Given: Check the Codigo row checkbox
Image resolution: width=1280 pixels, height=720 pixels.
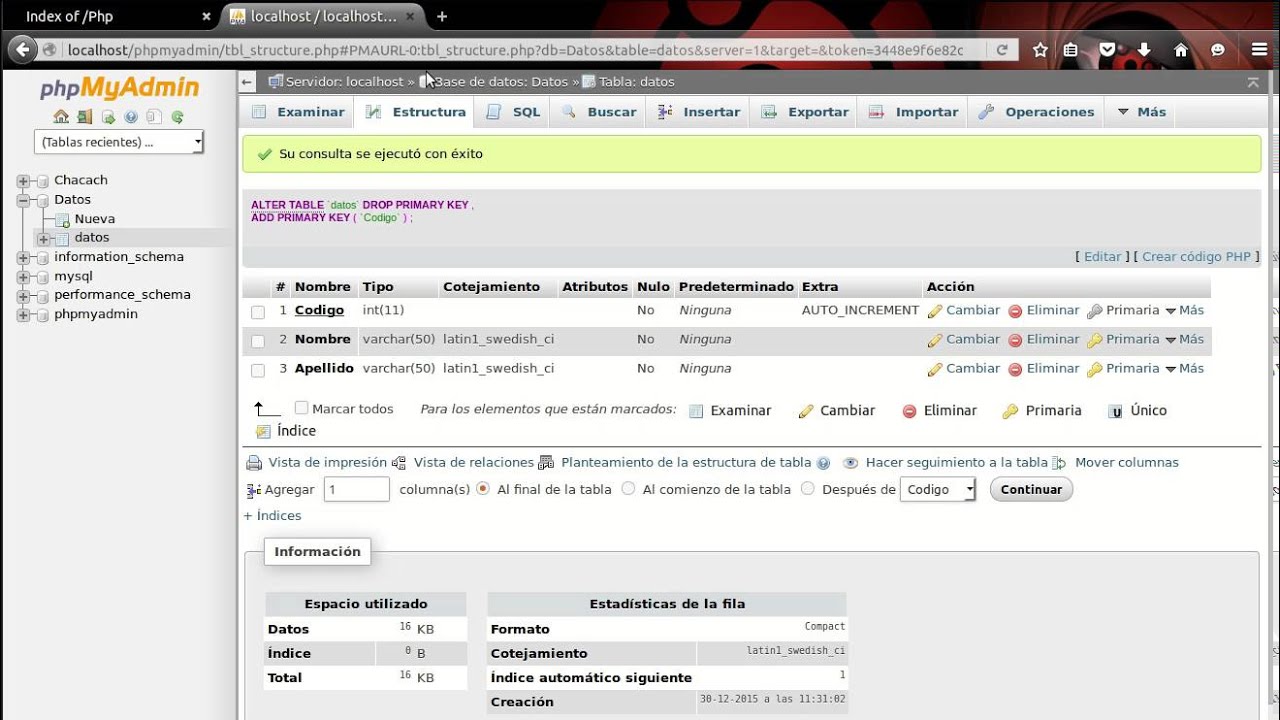Looking at the screenshot, I should click(x=258, y=312).
